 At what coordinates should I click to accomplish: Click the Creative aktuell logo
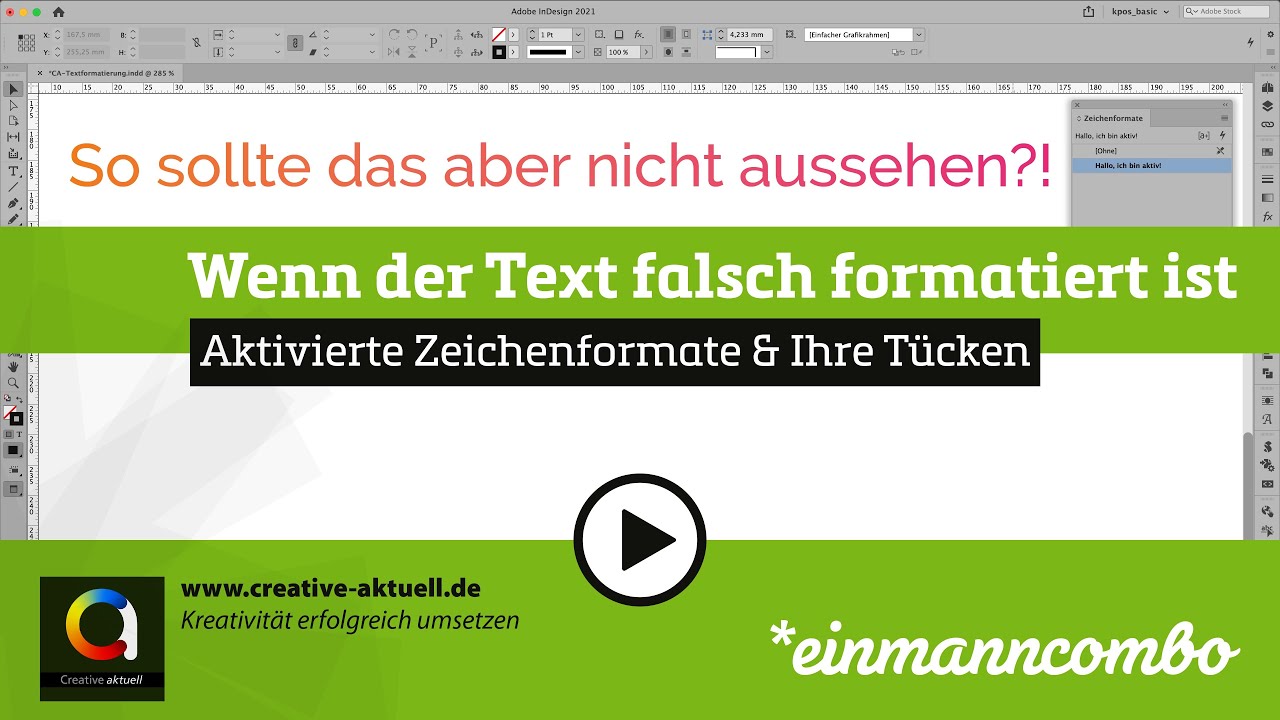102,638
